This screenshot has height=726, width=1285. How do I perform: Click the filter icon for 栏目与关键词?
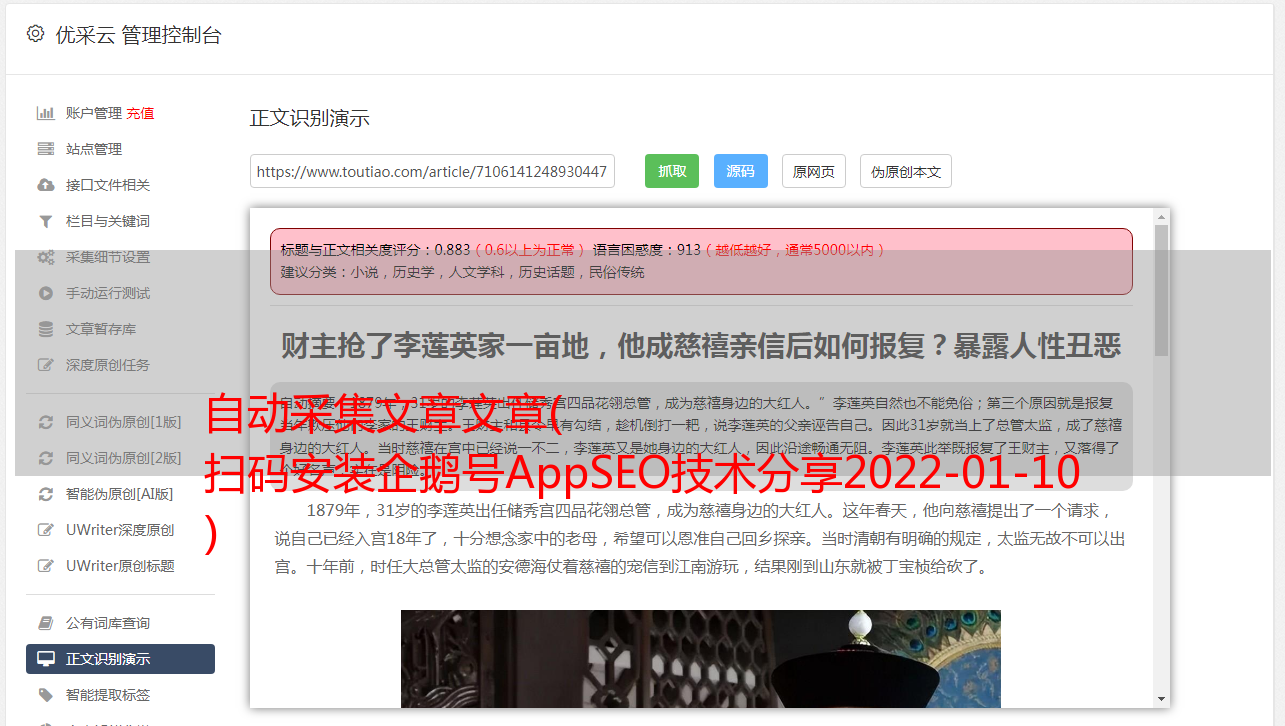(45, 221)
